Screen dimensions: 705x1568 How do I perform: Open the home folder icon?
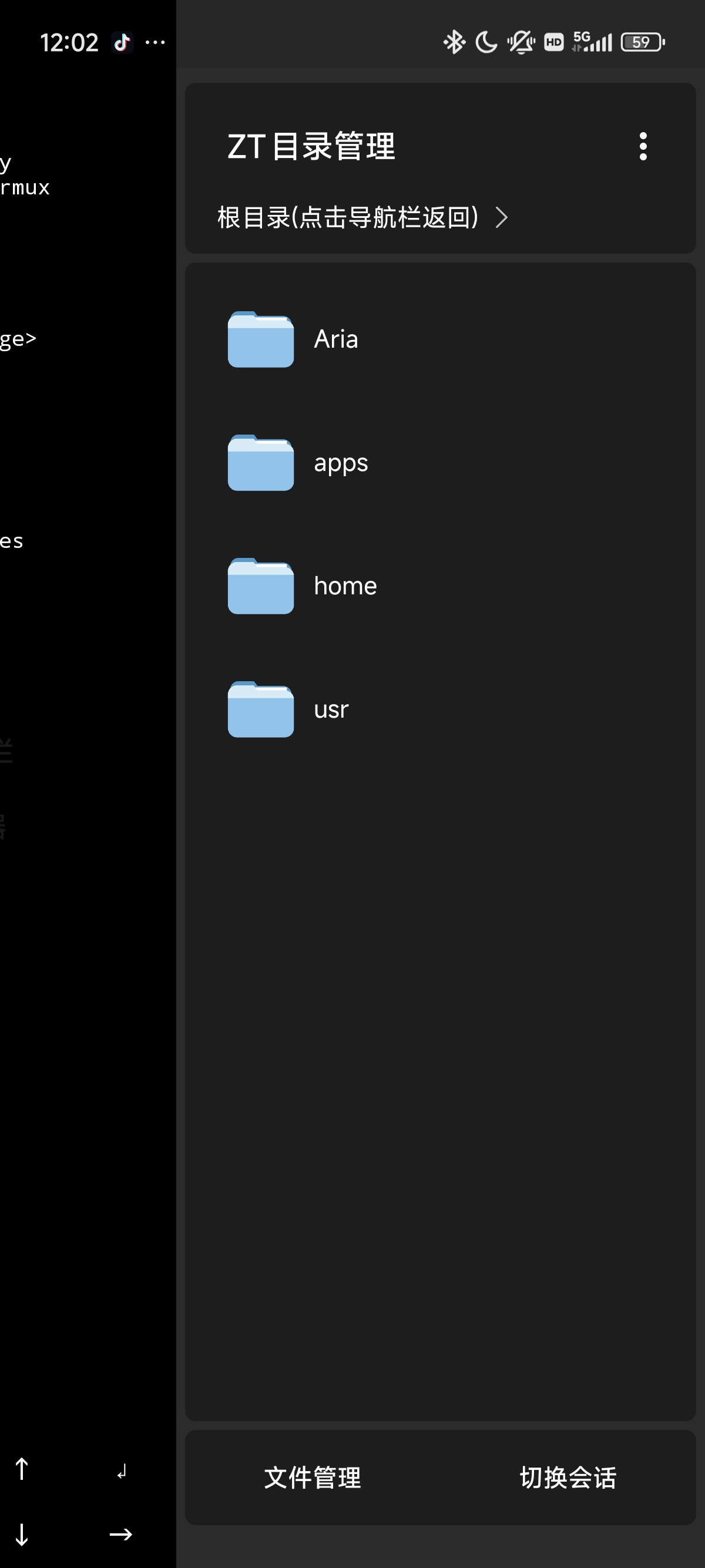click(261, 586)
